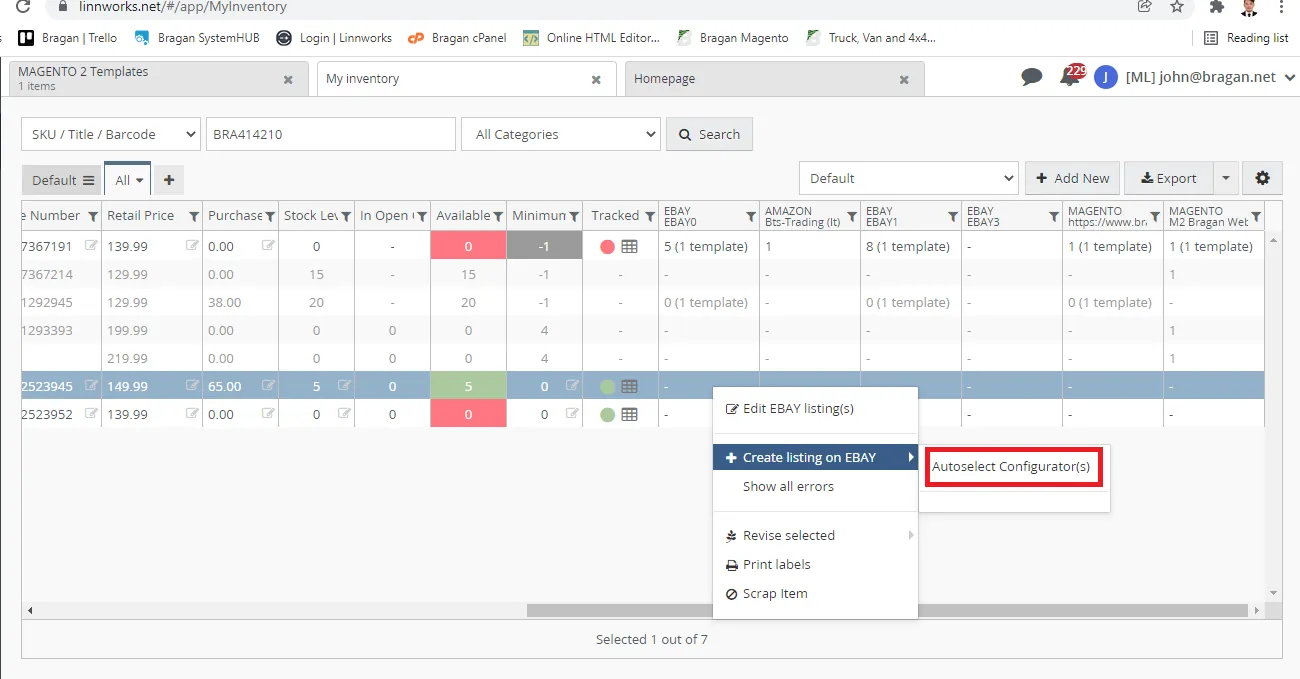The image size is (1300, 679).
Task: Open the Default view selector dropdown on the right
Action: [909, 178]
